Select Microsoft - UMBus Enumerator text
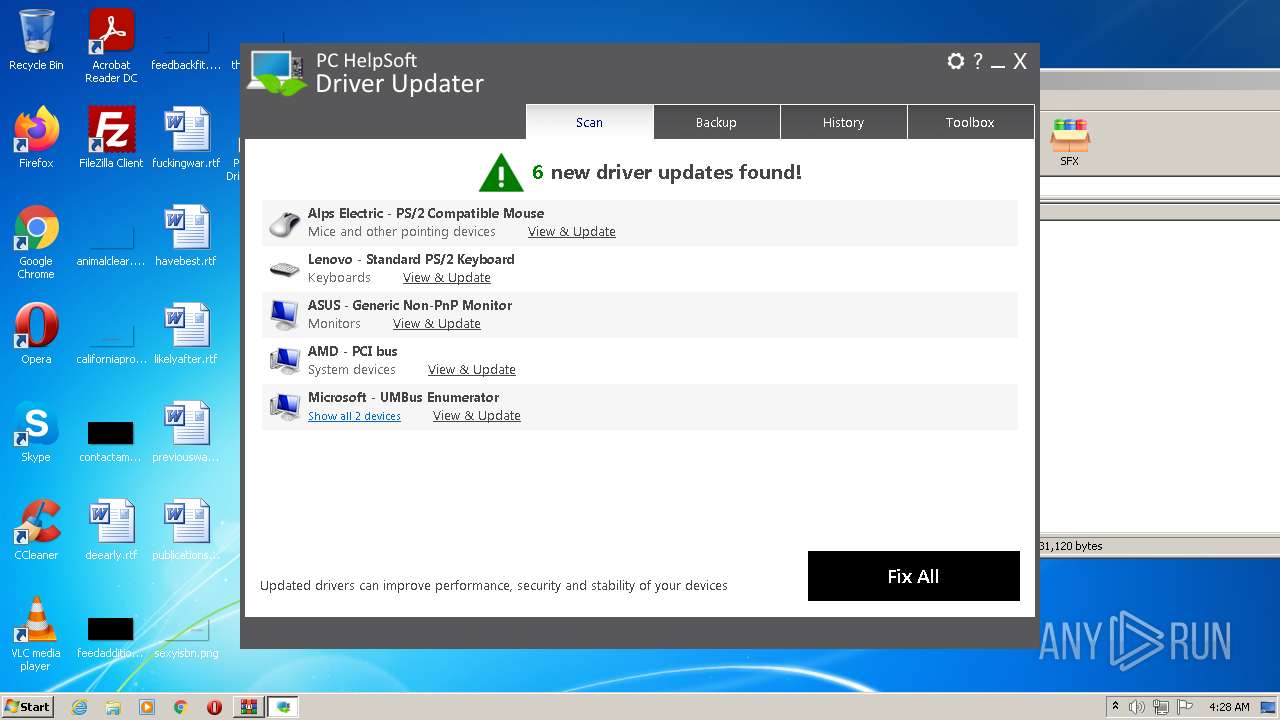 click(x=403, y=397)
